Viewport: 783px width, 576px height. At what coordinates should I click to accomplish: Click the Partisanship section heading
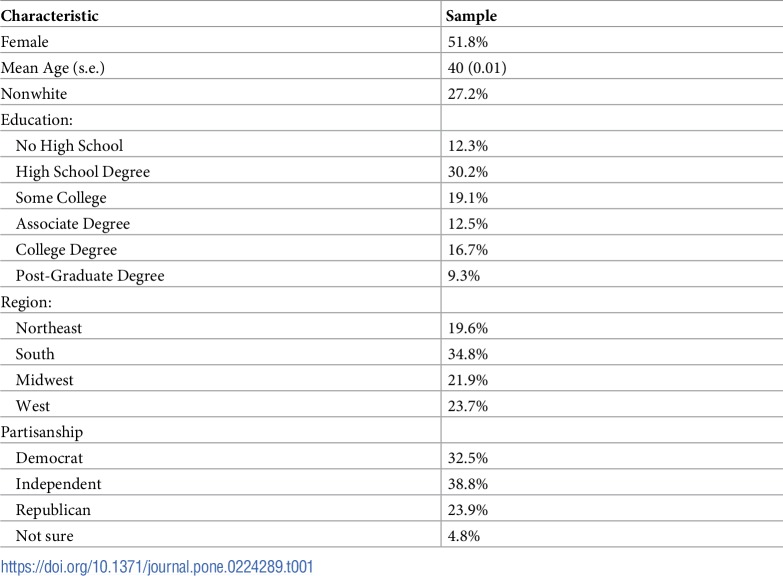coord(41,432)
